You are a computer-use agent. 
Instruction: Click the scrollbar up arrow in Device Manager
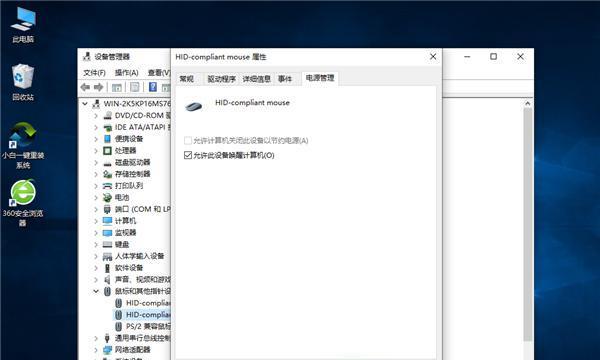coord(528,103)
